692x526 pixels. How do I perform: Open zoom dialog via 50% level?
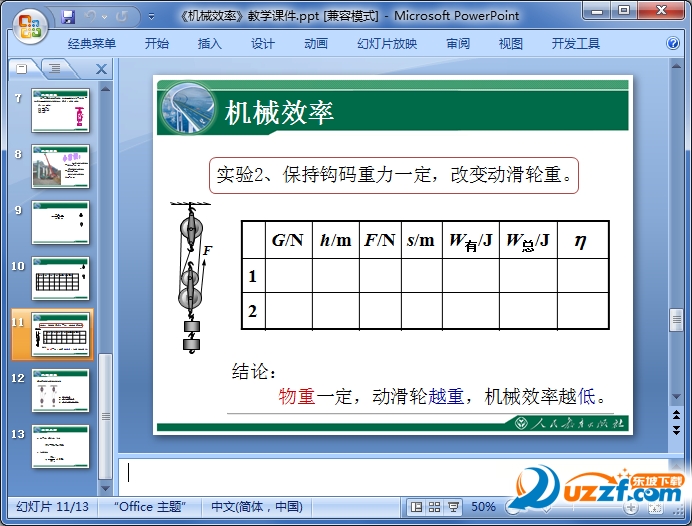483,507
